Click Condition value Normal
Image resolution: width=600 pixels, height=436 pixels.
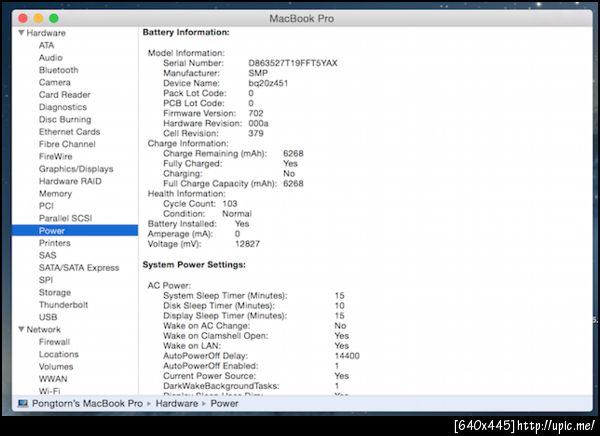click(237, 214)
